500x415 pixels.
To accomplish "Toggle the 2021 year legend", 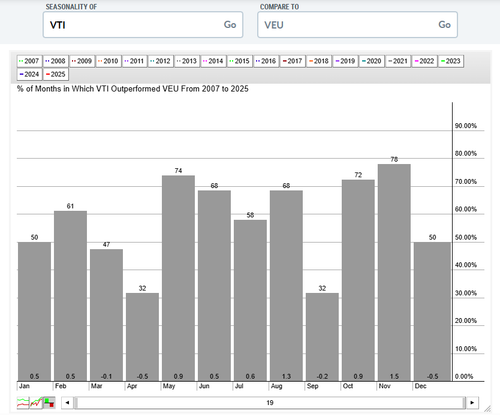I will click(398, 61).
